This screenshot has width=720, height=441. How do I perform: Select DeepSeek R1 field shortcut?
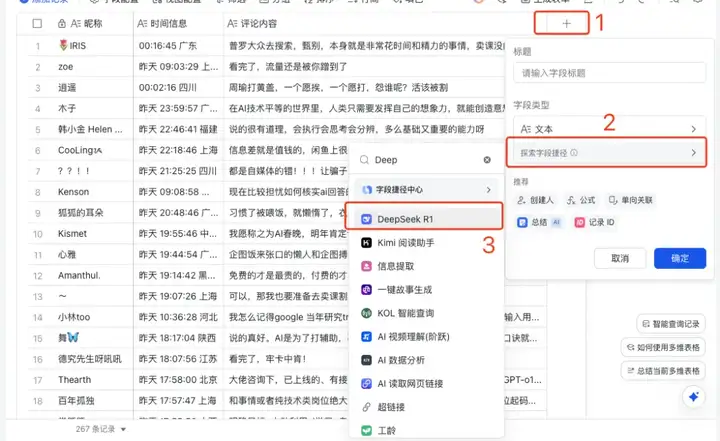(424, 219)
